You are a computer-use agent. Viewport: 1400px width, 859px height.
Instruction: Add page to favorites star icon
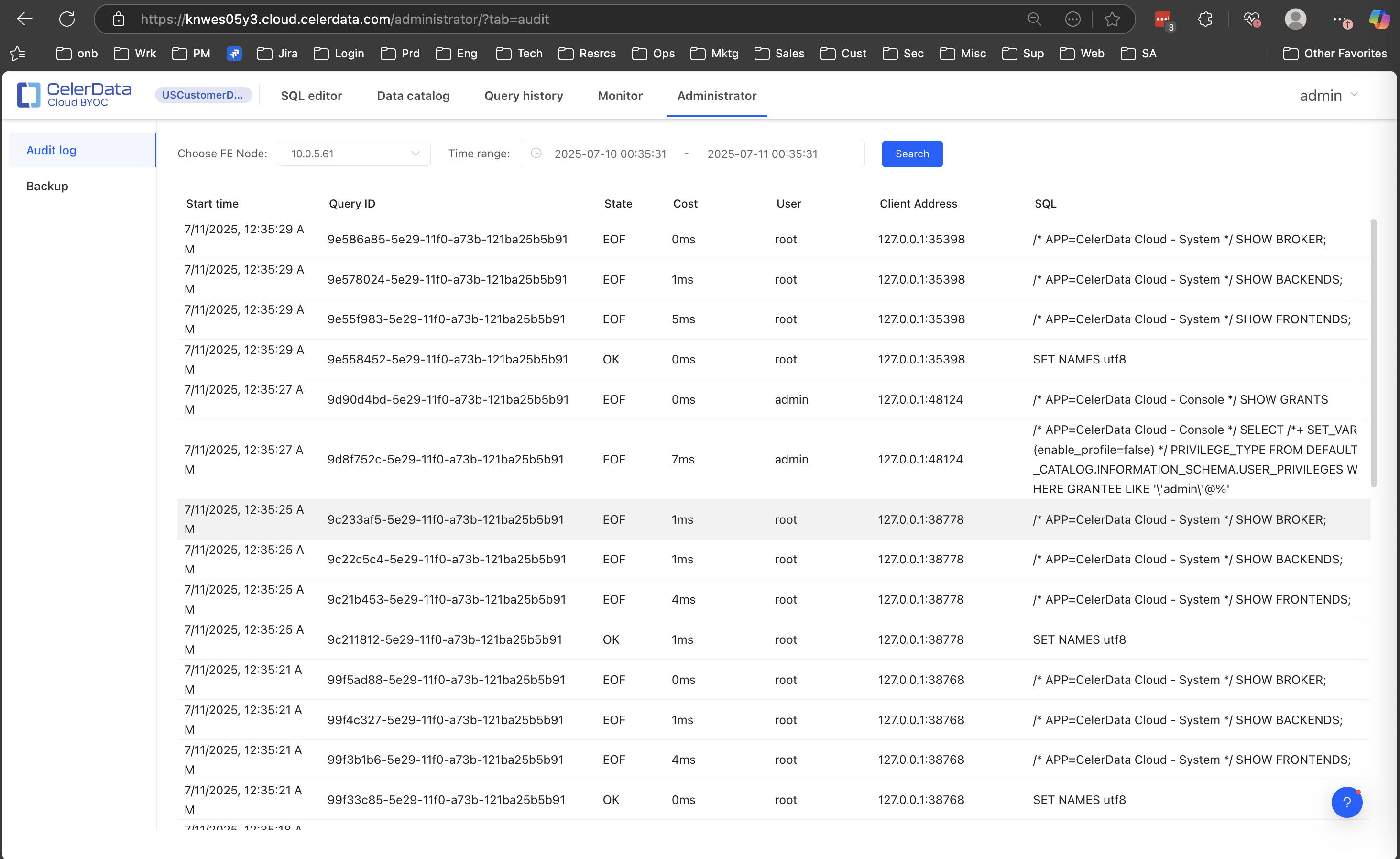(1112, 19)
